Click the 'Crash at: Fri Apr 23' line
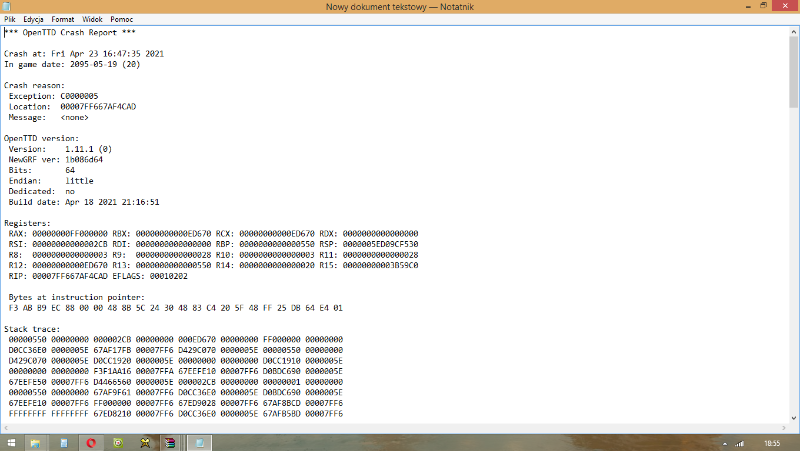This screenshot has width=800, height=451. click(84, 54)
